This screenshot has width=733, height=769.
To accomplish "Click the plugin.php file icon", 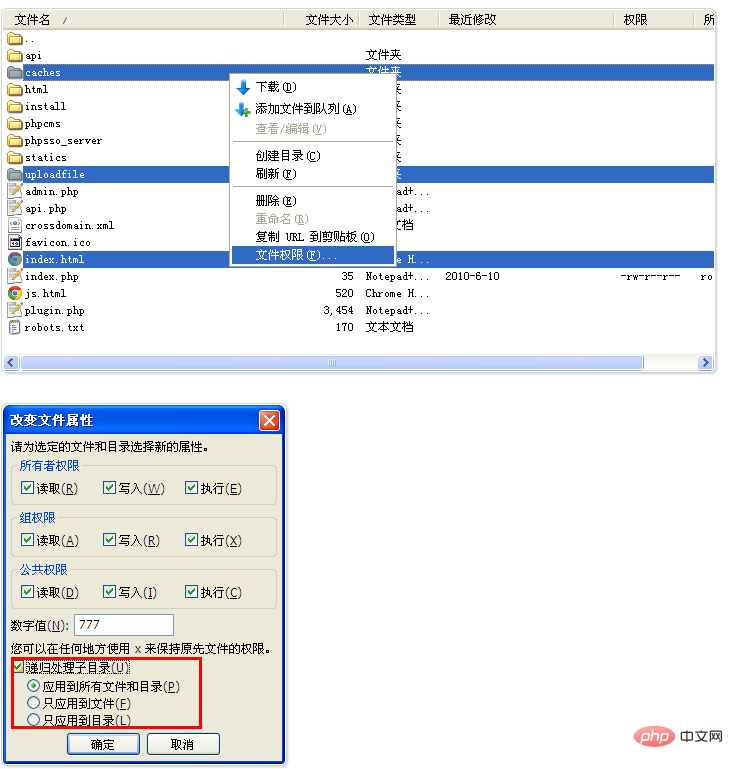I will tap(15, 310).
